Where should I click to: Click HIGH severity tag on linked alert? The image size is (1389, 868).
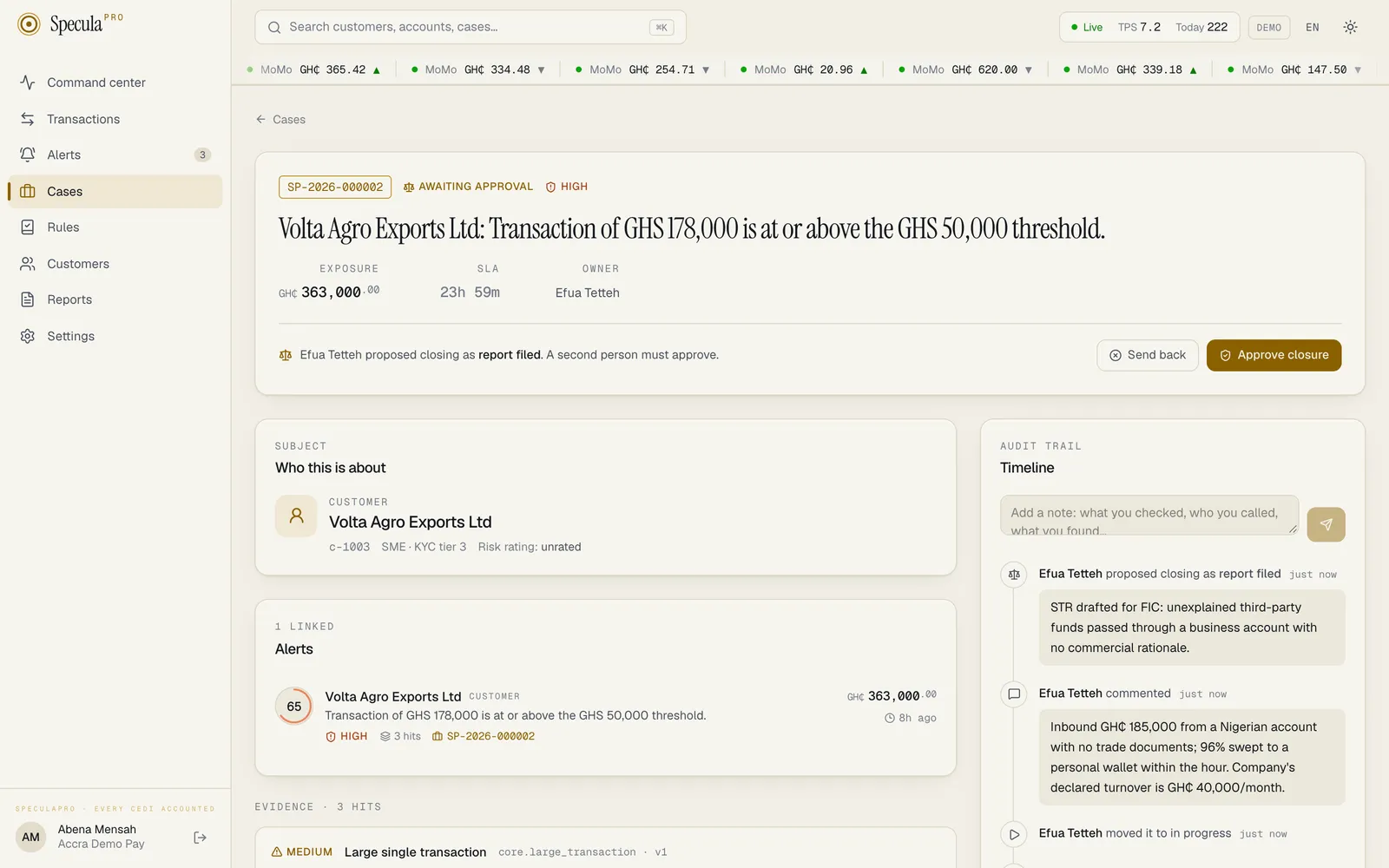346,736
